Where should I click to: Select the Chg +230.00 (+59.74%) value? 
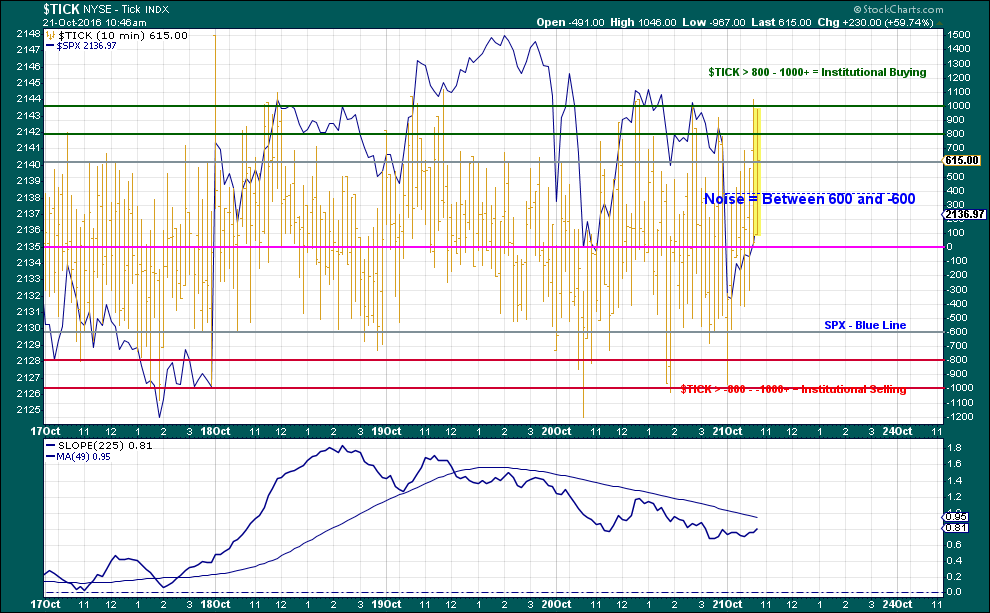875,23
